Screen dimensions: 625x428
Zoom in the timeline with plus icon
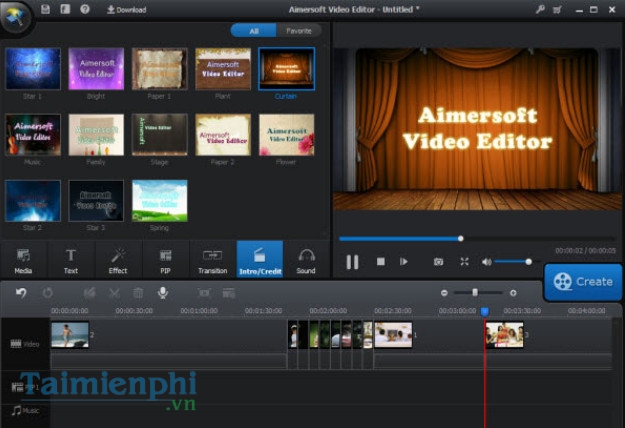tap(513, 293)
